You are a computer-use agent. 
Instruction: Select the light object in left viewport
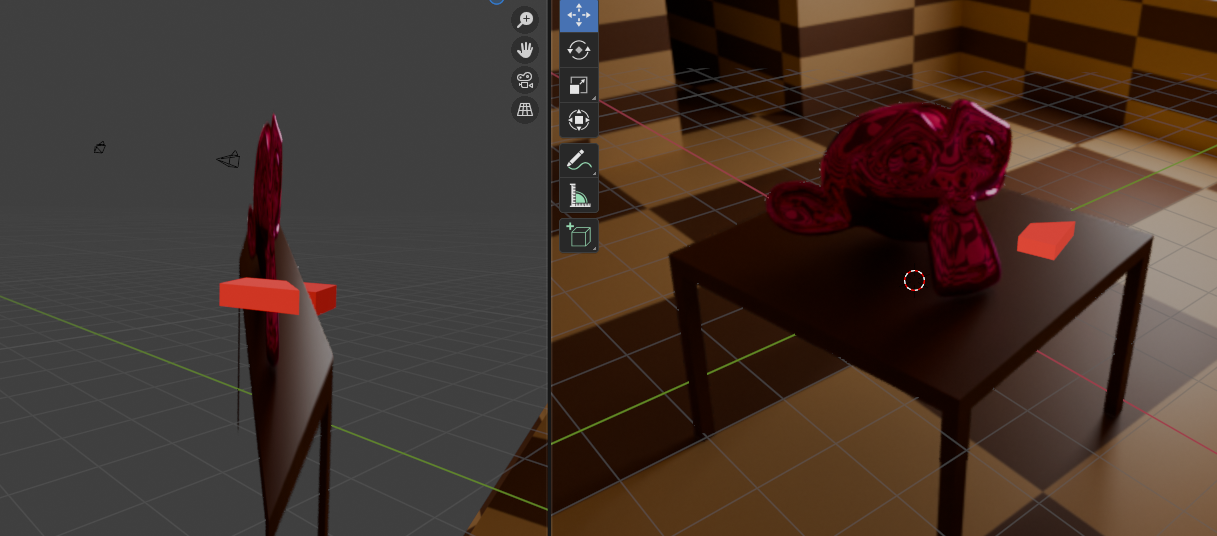click(x=100, y=148)
